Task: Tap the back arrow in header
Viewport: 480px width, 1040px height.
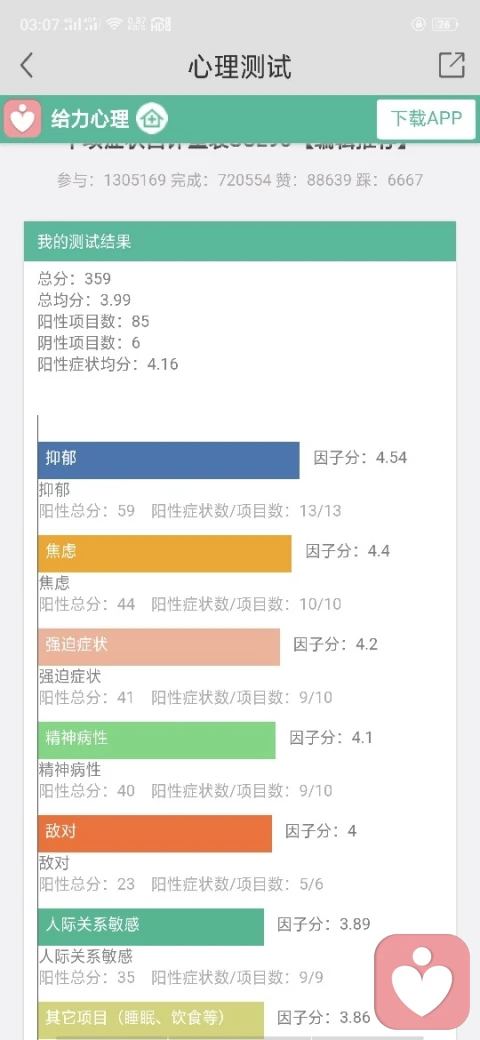Action: tap(27, 66)
